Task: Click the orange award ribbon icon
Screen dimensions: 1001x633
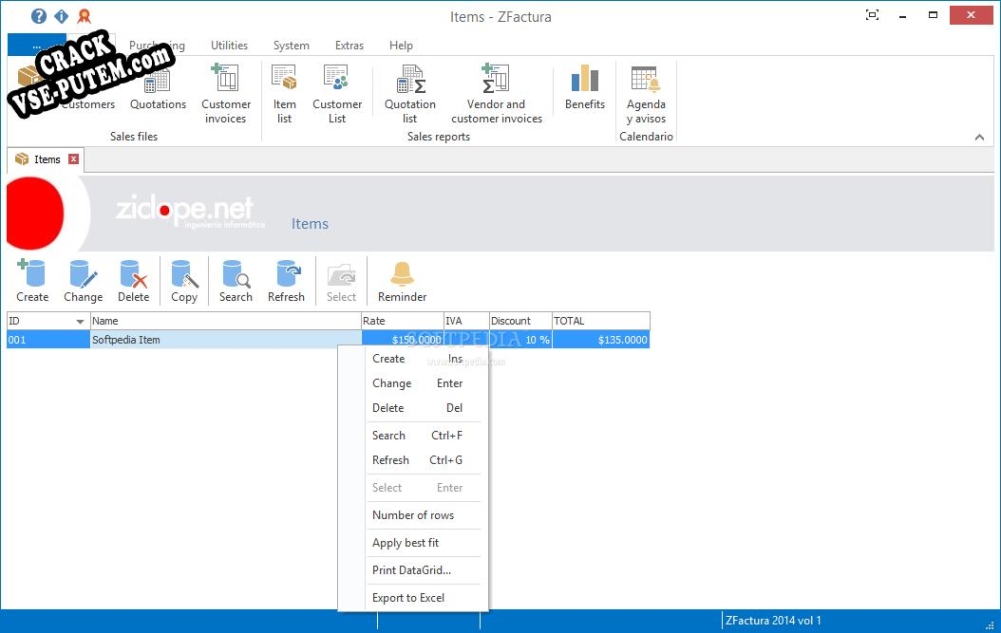Action: (x=84, y=16)
